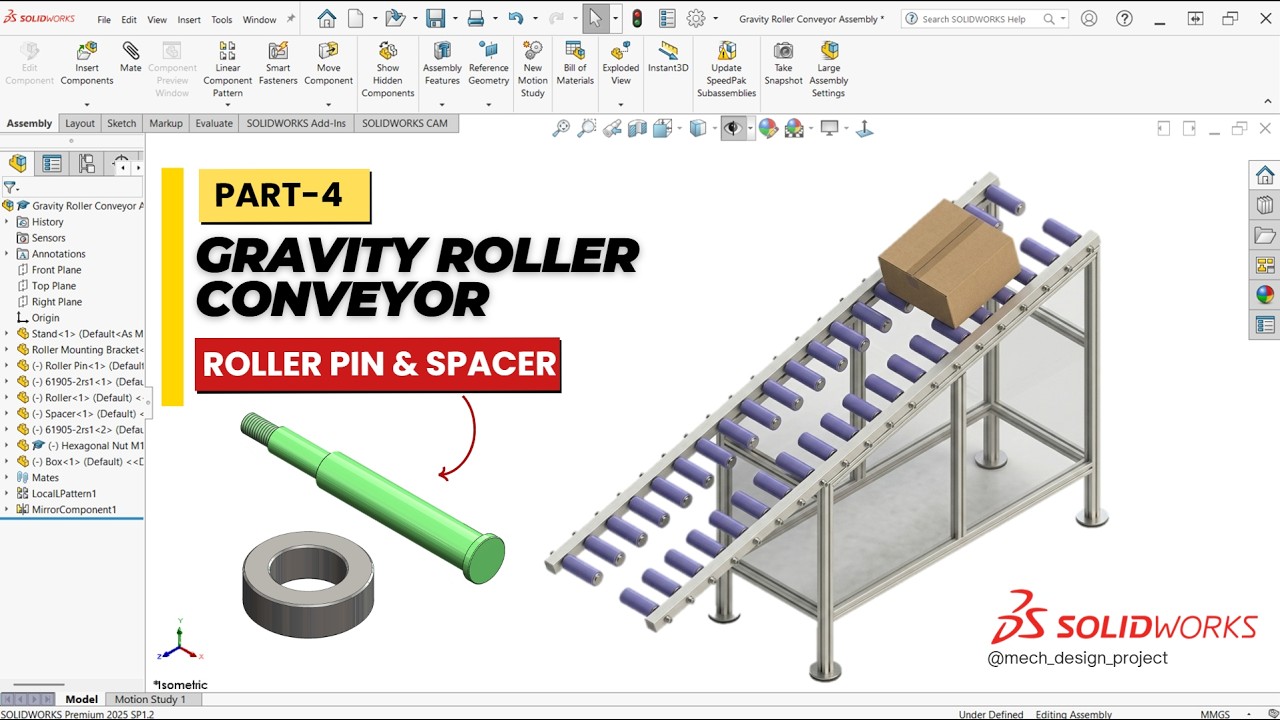Image resolution: width=1280 pixels, height=720 pixels.
Task: Click the Home icon in the top toolbar
Action: pyautogui.click(x=327, y=19)
